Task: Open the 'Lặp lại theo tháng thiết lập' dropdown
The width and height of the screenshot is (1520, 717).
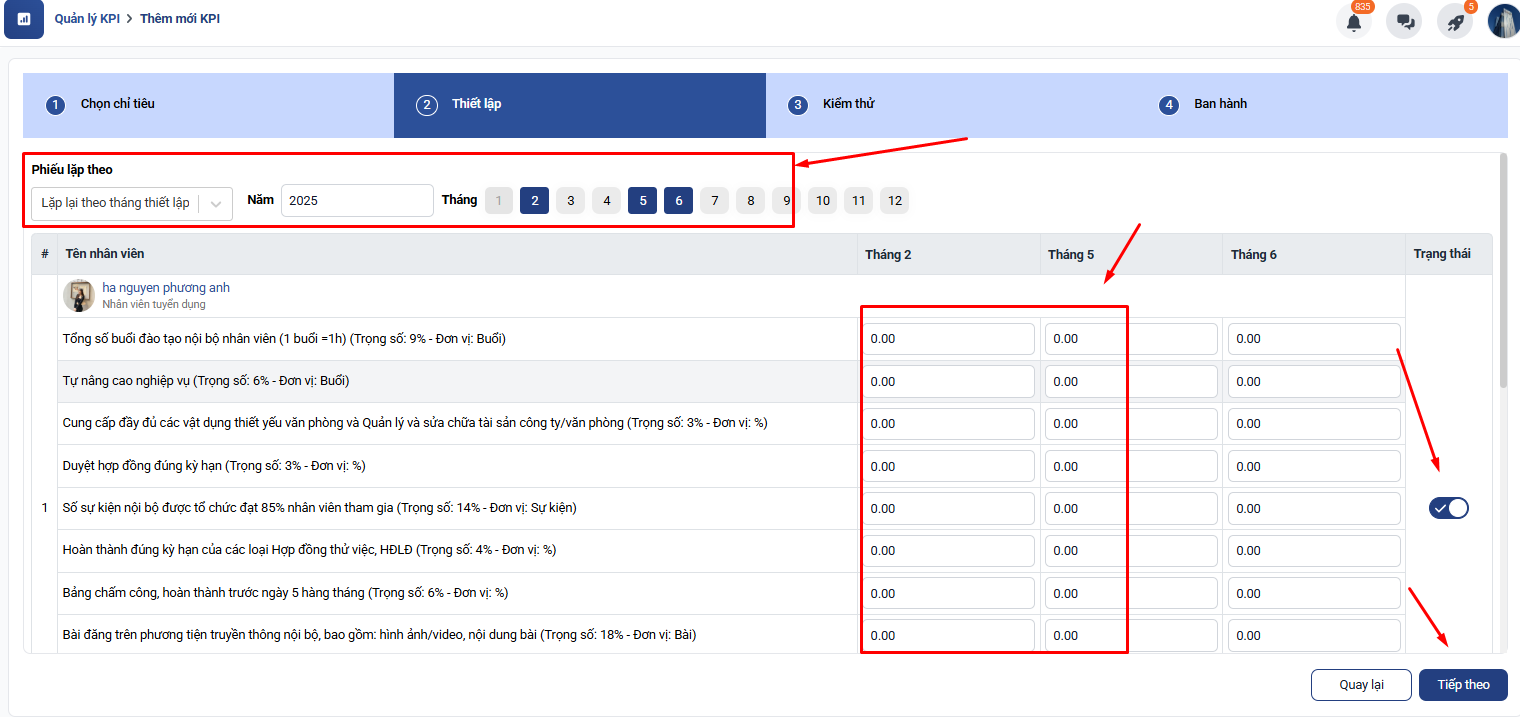Action: (x=116, y=203)
